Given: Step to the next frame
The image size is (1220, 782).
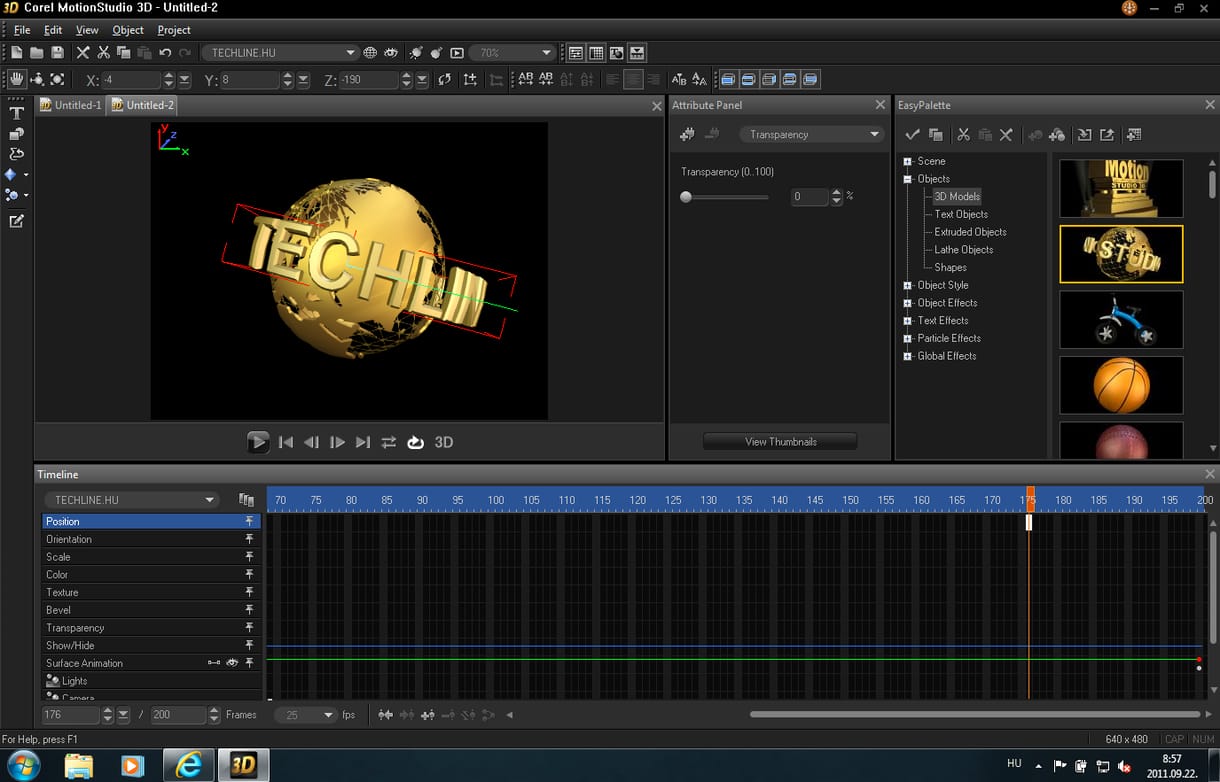Looking at the screenshot, I should tap(337, 442).
